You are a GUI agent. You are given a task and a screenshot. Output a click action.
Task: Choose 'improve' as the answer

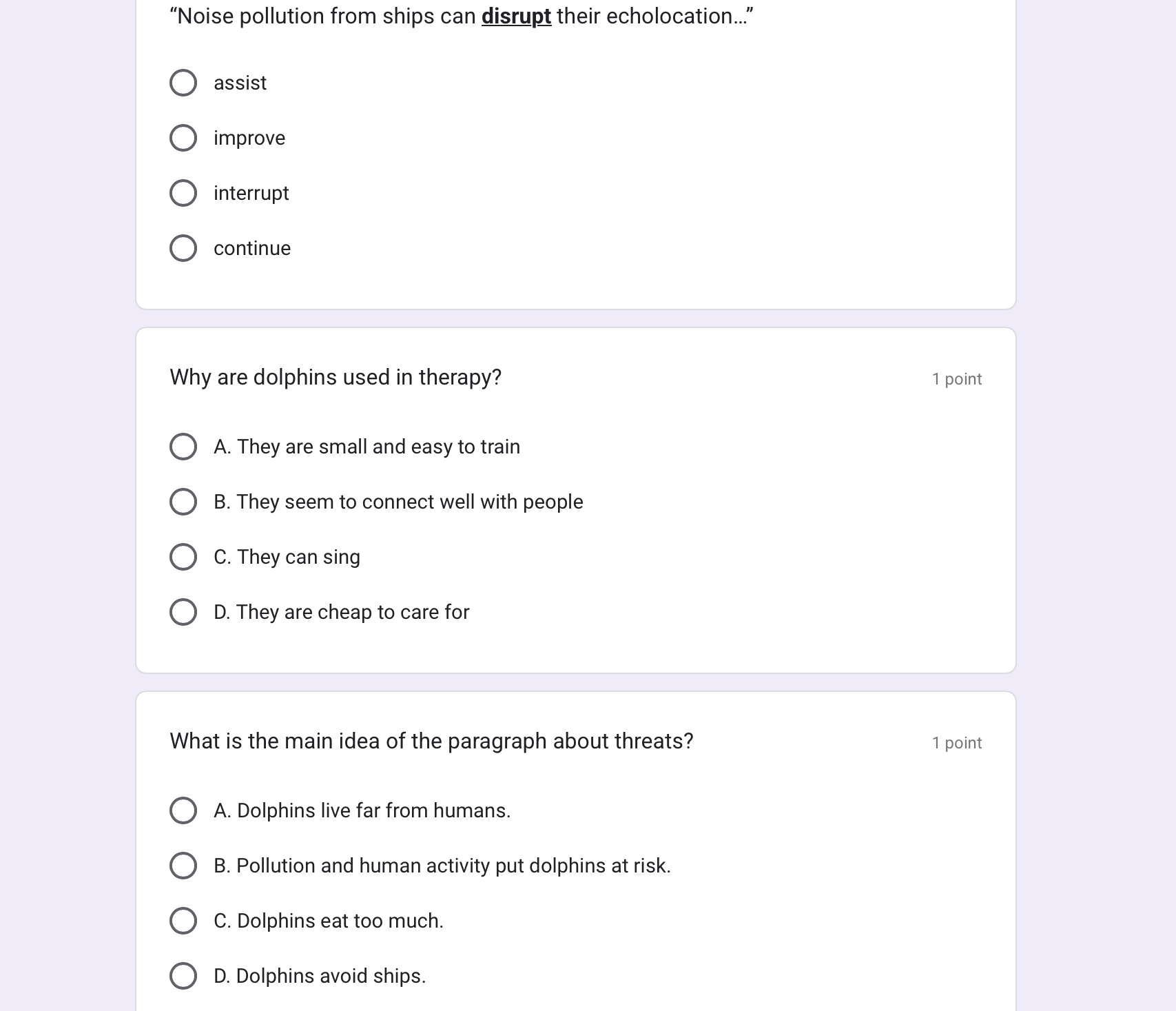tap(183, 138)
